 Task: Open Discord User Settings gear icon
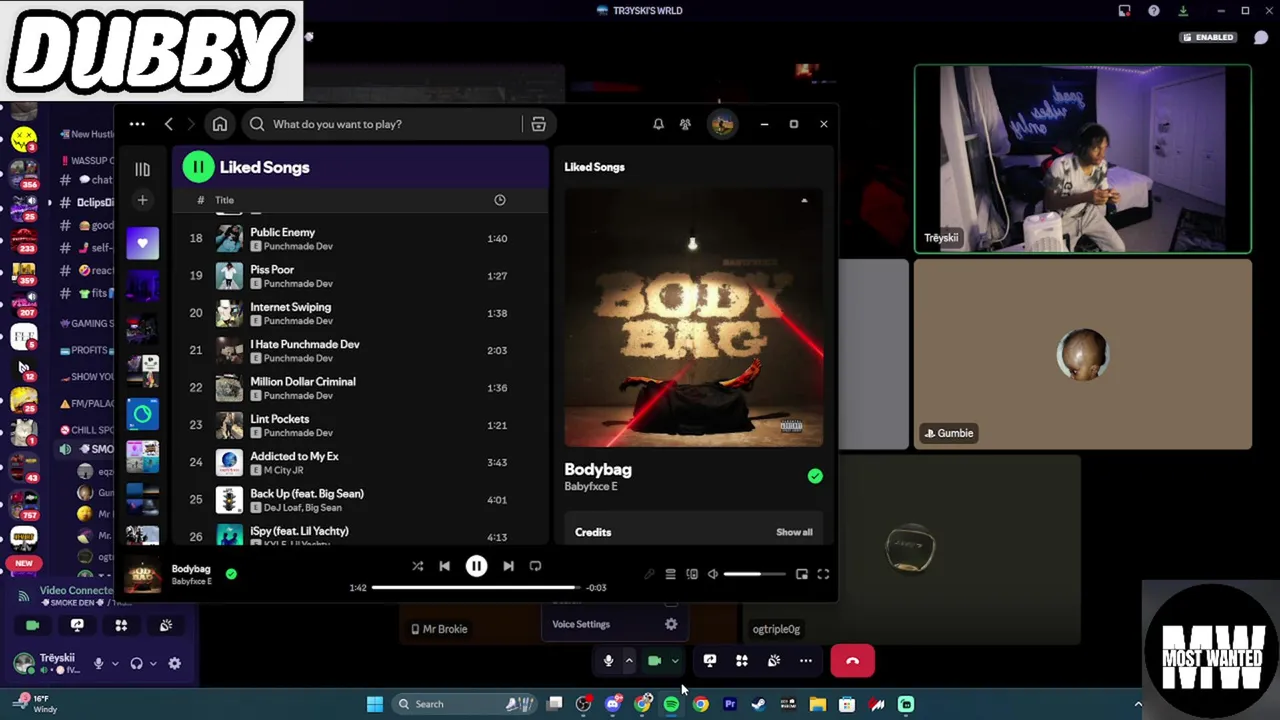coord(175,663)
